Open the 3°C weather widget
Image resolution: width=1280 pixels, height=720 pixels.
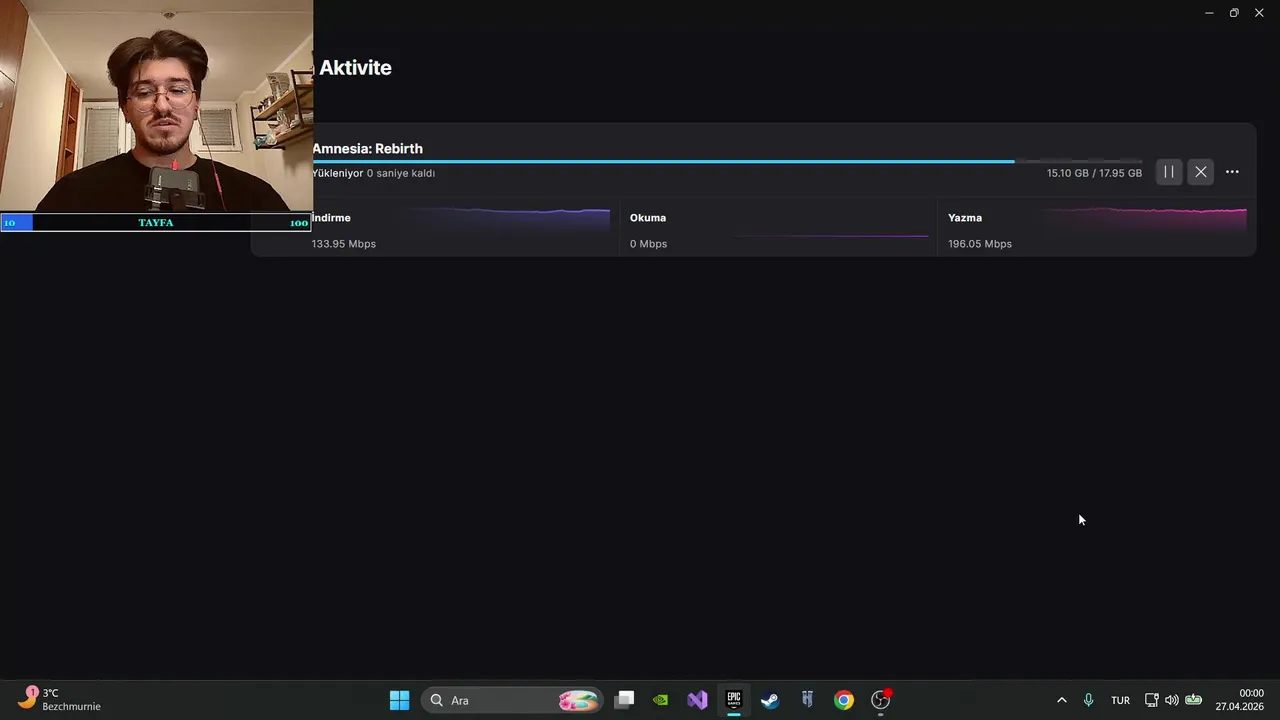(x=60, y=699)
